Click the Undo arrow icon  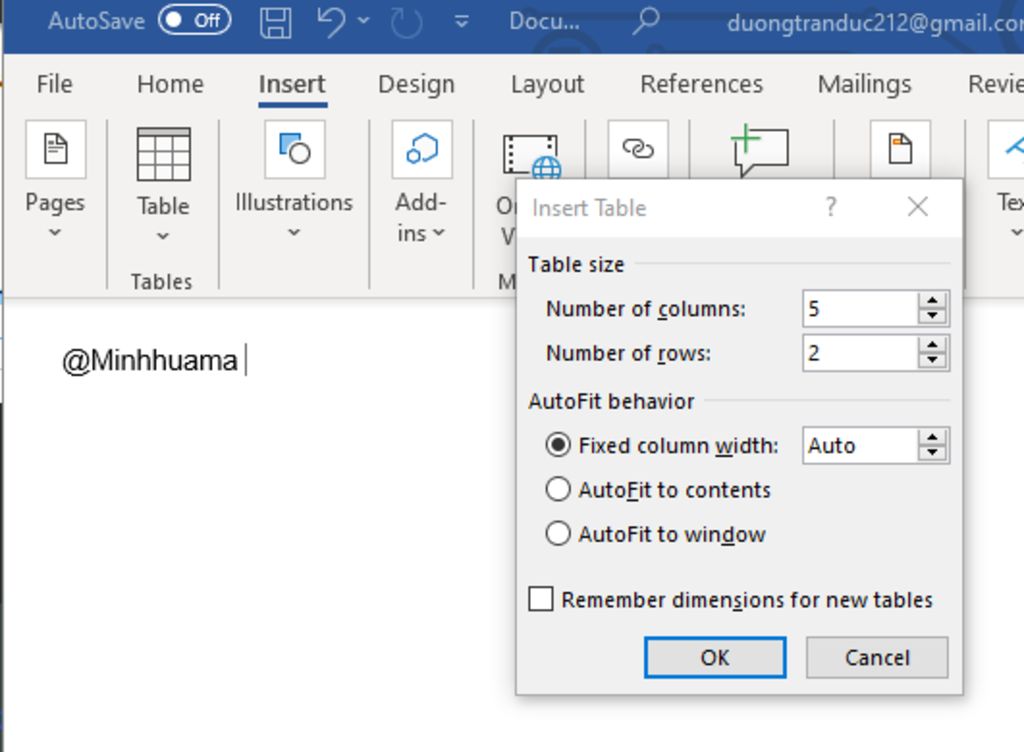[x=331, y=21]
